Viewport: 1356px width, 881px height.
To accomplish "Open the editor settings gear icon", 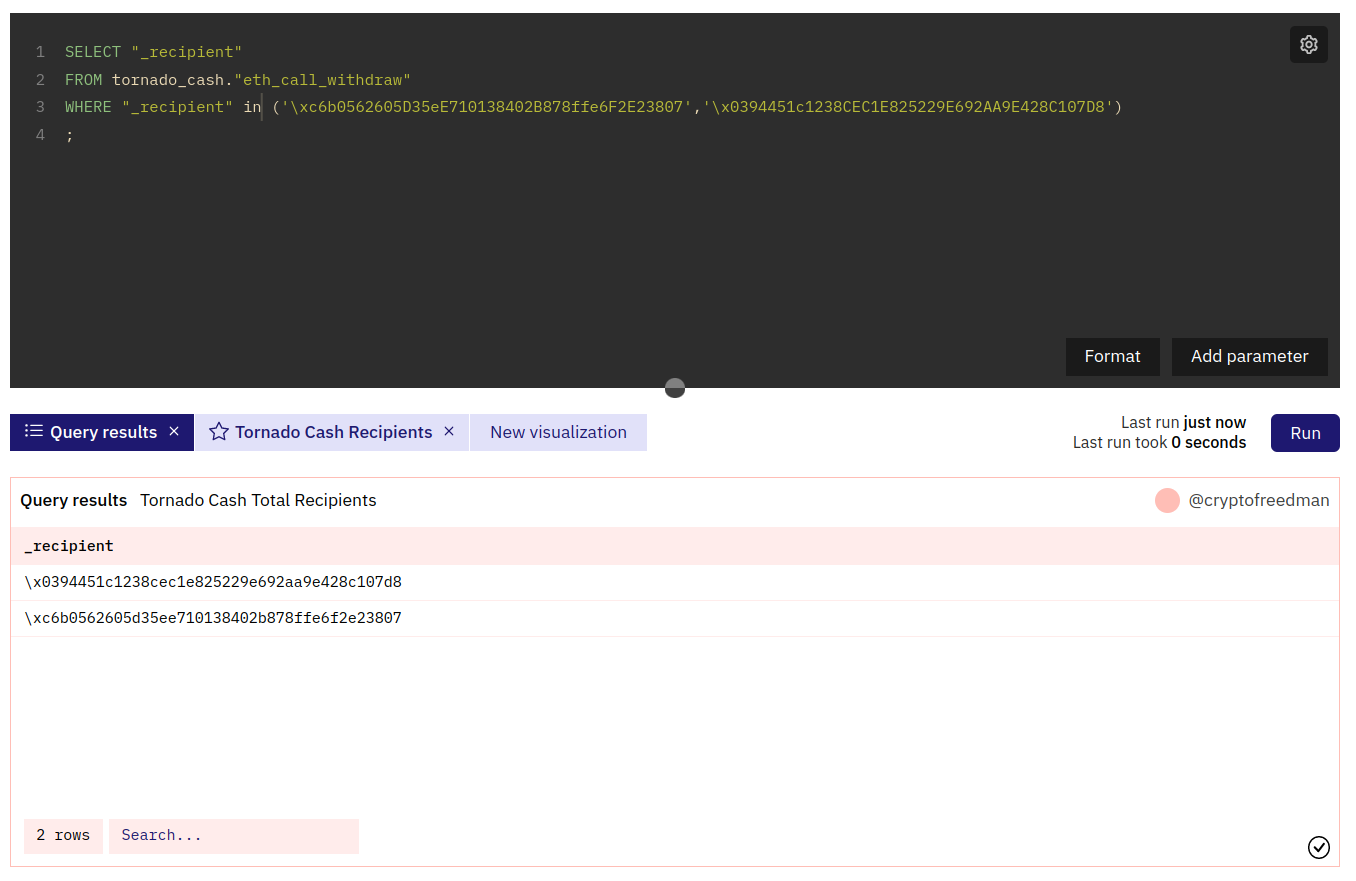I will click(1309, 45).
